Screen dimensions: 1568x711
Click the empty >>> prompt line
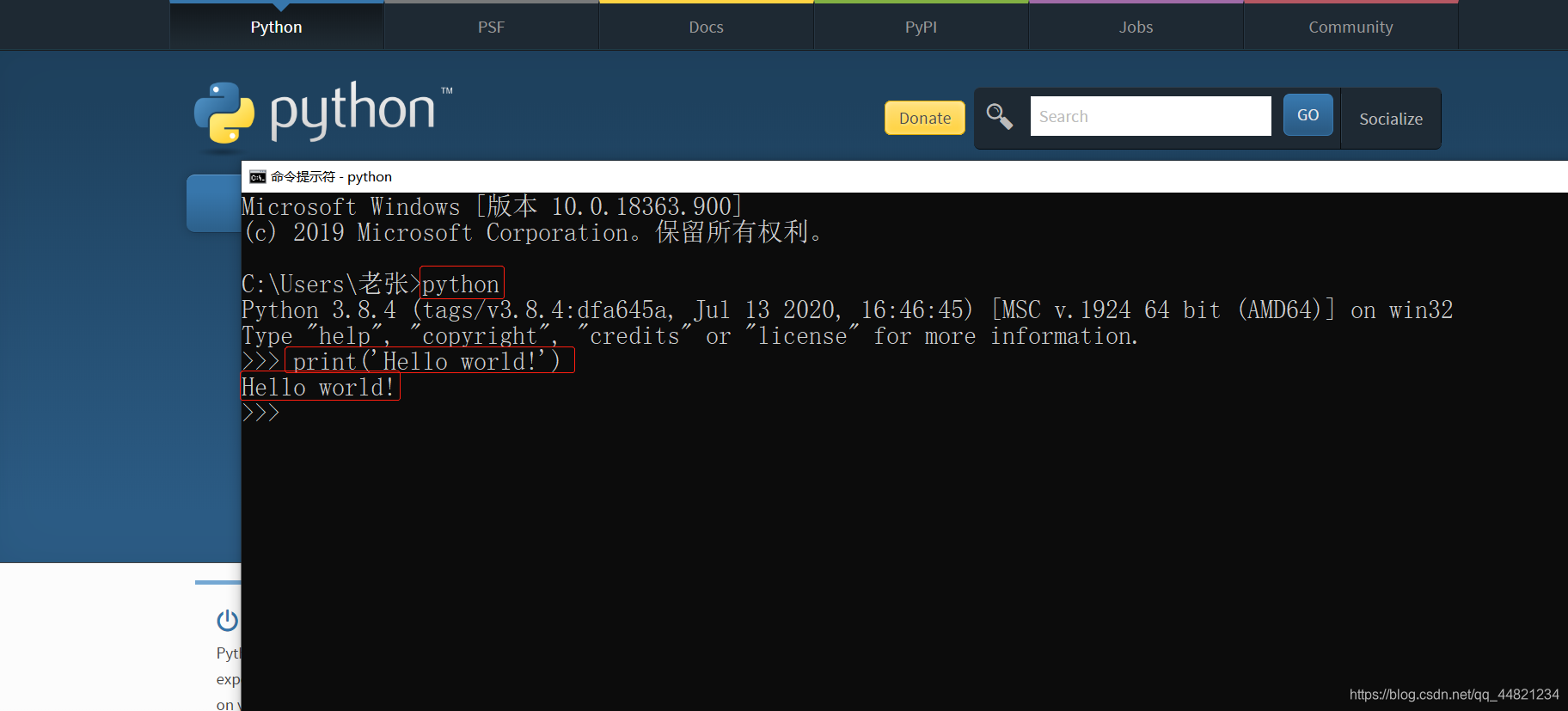click(x=260, y=413)
